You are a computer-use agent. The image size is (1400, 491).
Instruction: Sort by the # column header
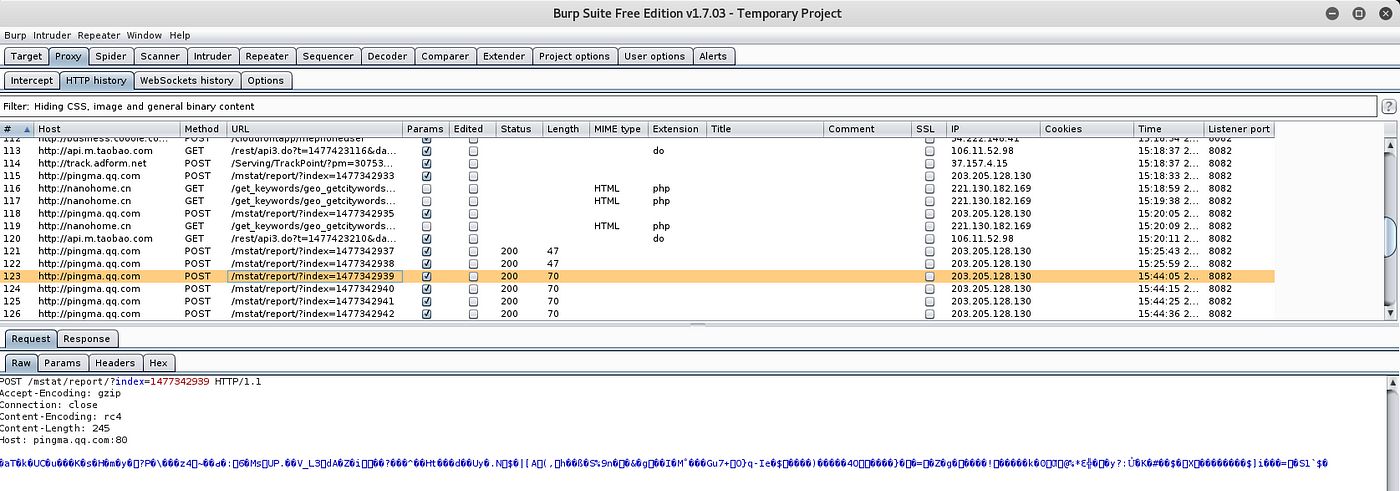click(x=17, y=129)
